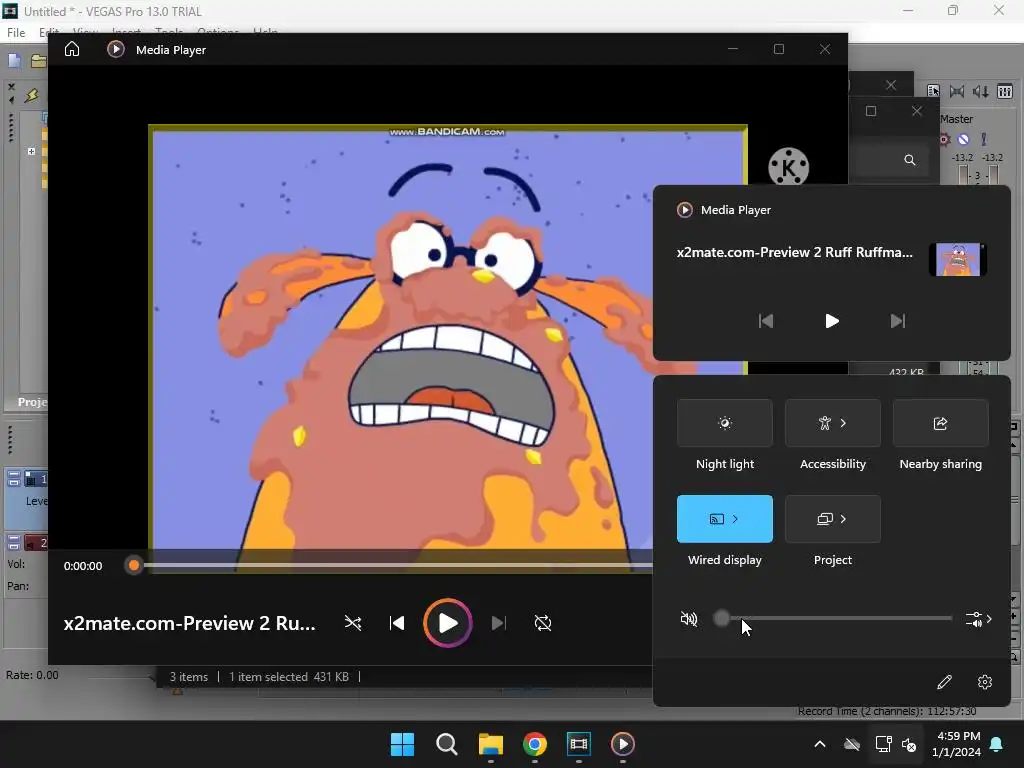Open Windows Start menu

[402, 744]
